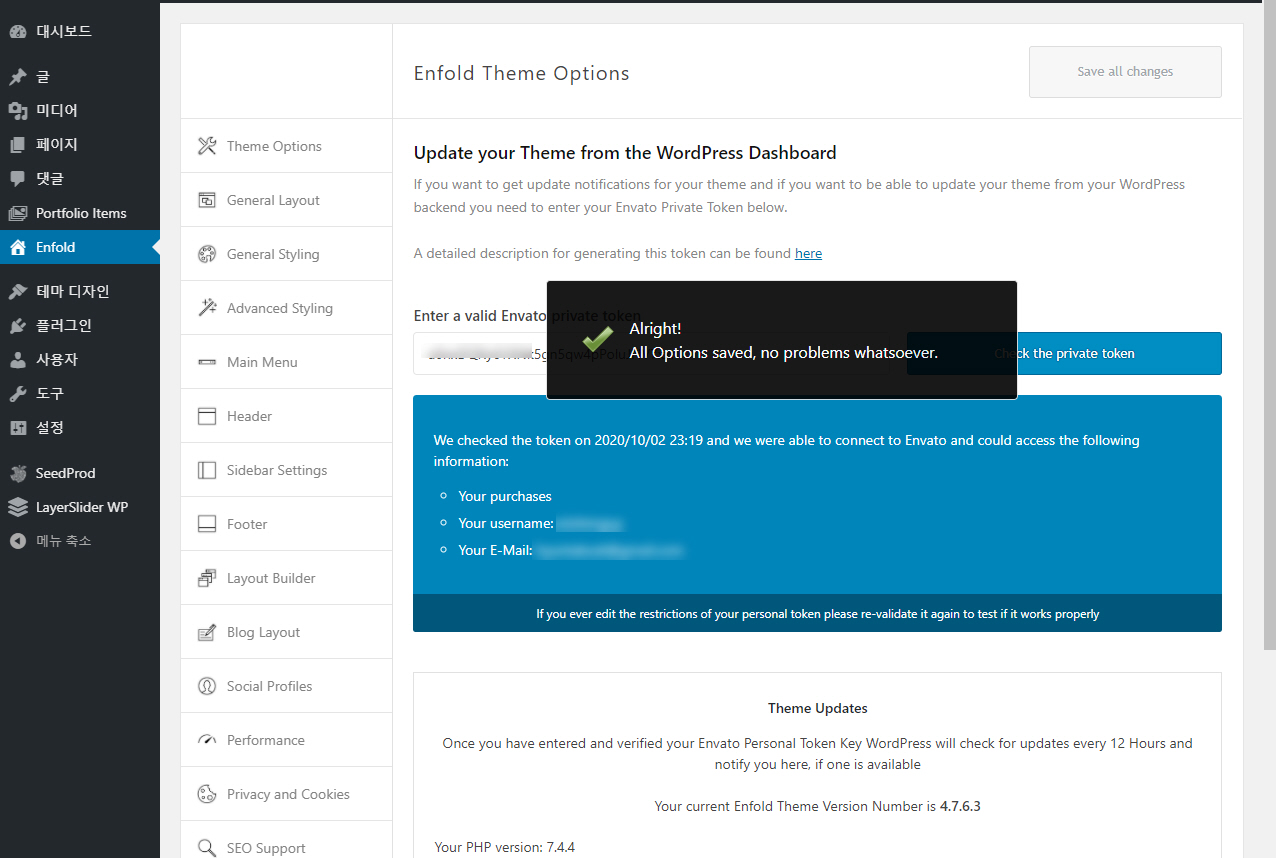Click the plug icon beside 플러그인
The image size is (1276, 858).
point(18,326)
